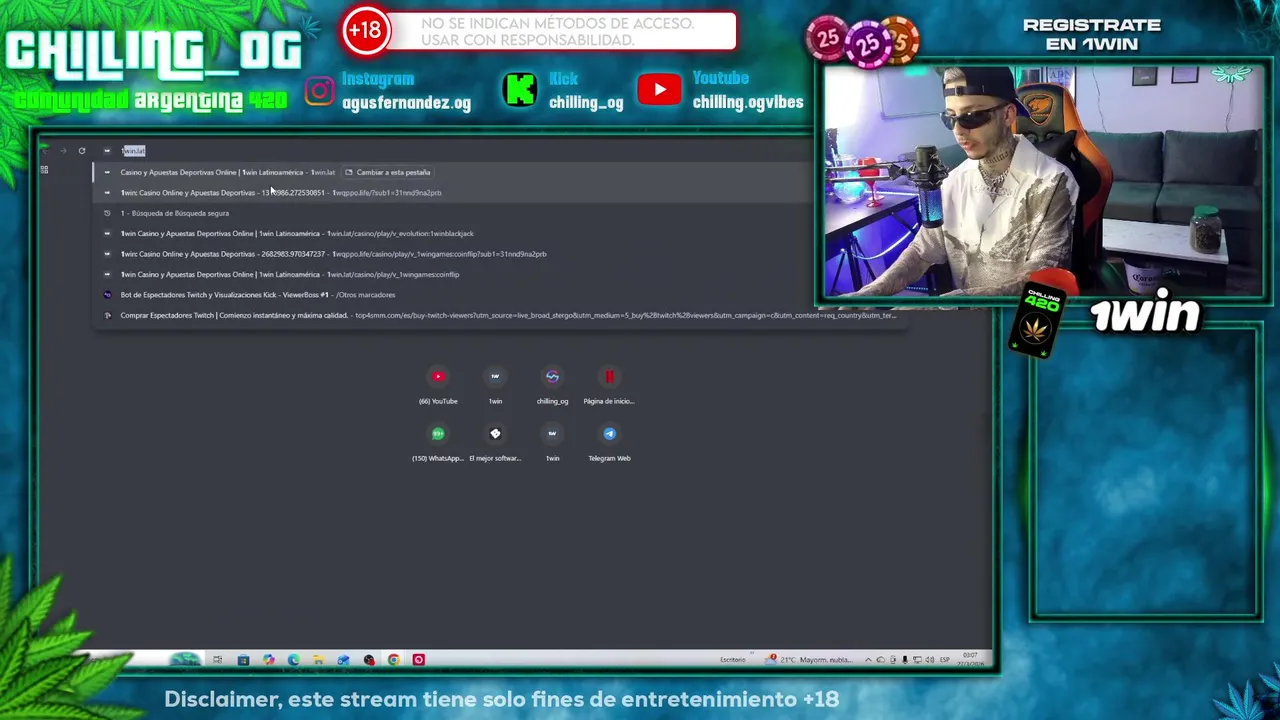The image size is (1280, 720).
Task: Click the +18 red circle badge
Action: click(x=365, y=30)
